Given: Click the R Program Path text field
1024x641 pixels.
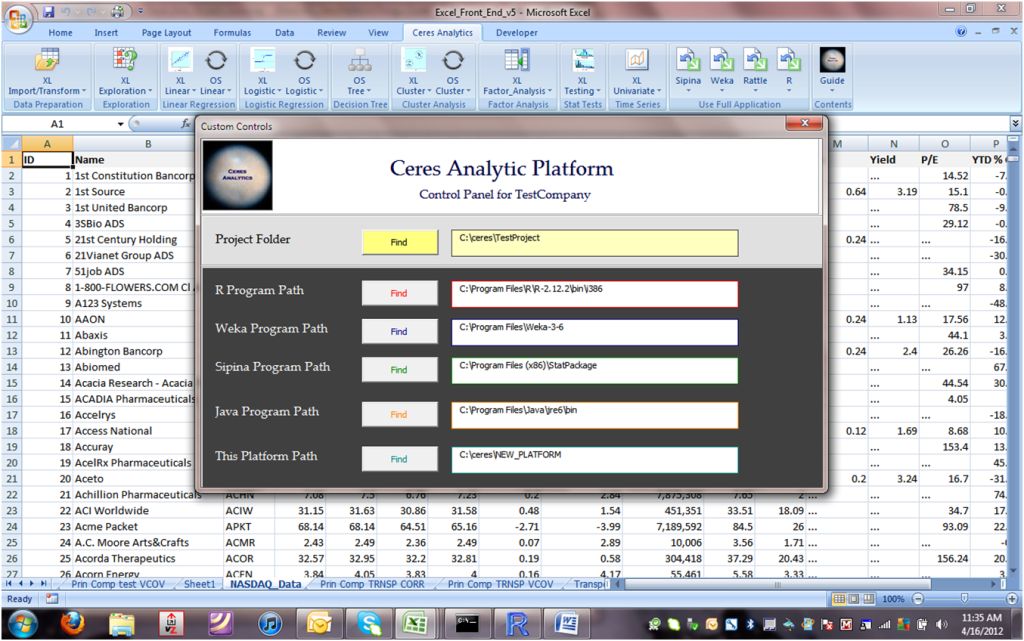Looking at the screenshot, I should click(x=594, y=294).
